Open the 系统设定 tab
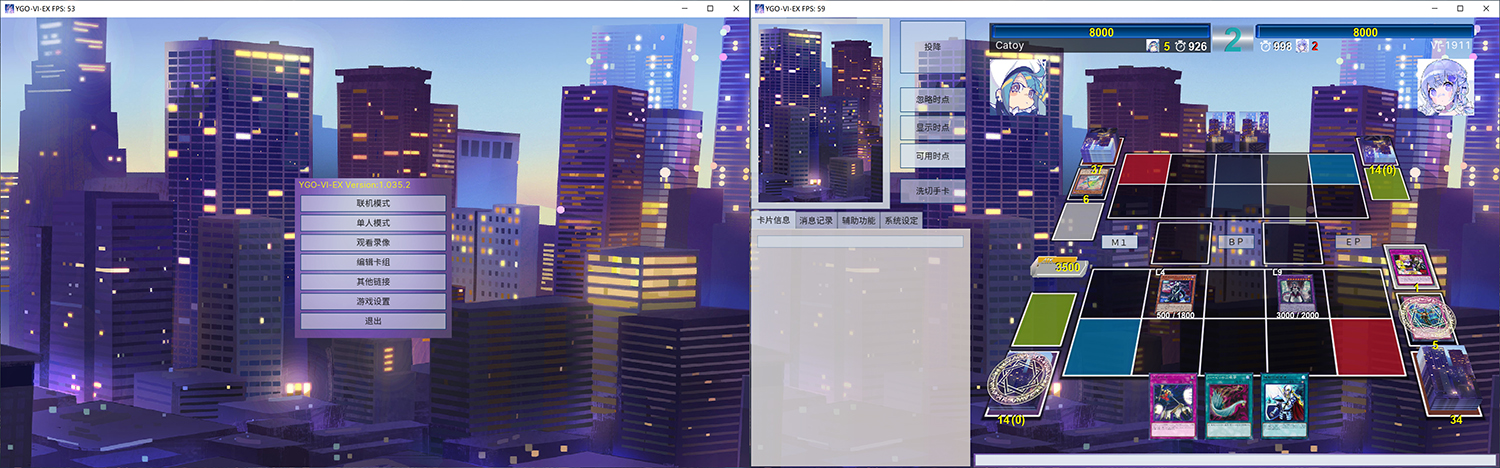The width and height of the screenshot is (1500, 468). pyautogui.click(x=901, y=220)
